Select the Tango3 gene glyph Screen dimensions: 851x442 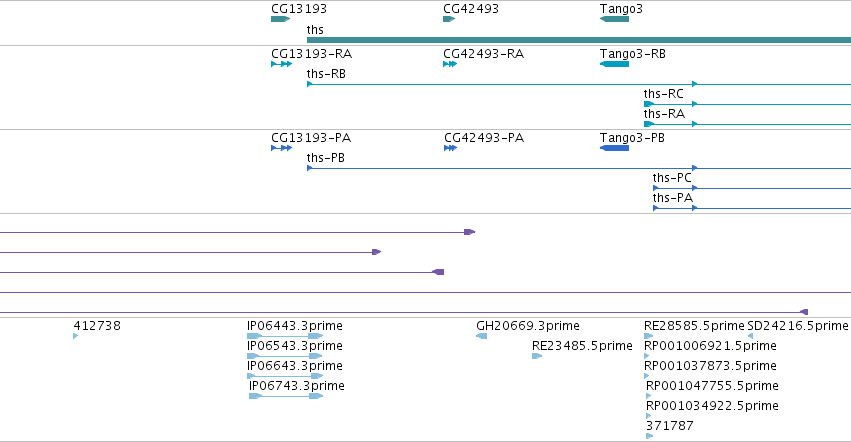point(614,19)
